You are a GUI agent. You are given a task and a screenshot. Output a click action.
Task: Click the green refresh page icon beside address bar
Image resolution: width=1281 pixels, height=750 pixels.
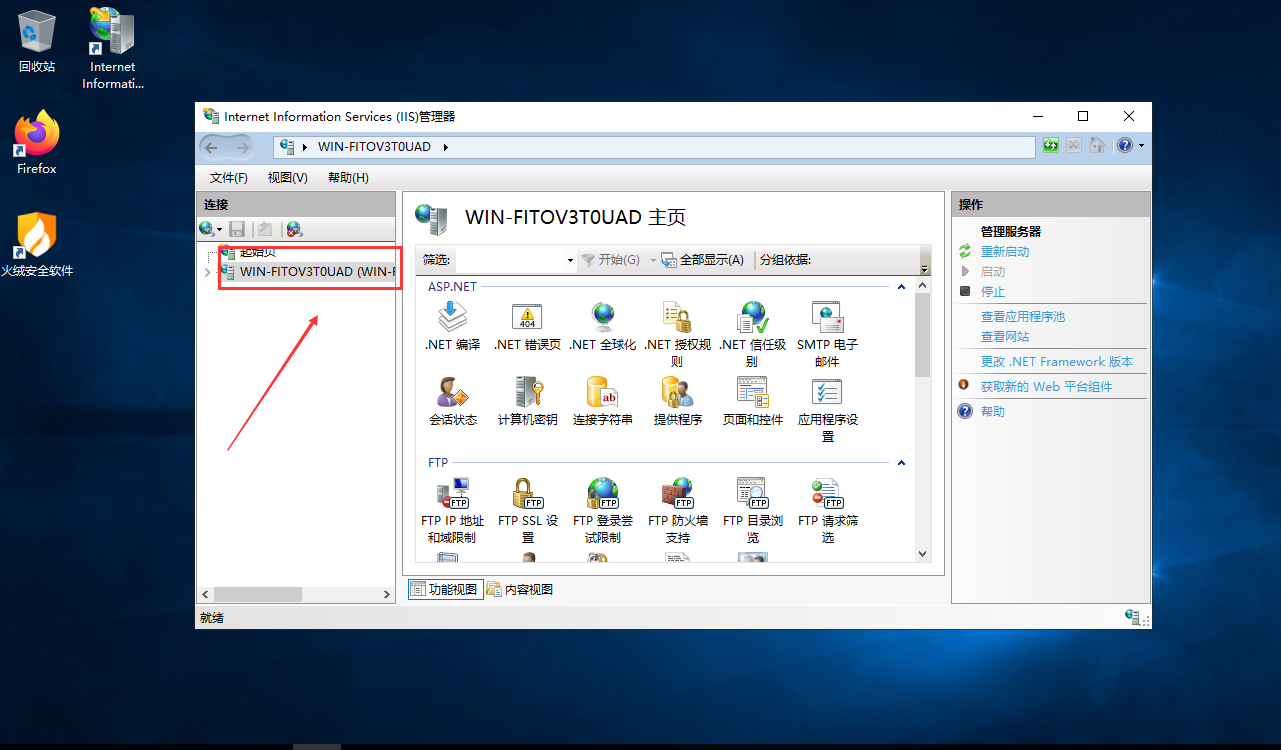coord(1050,146)
